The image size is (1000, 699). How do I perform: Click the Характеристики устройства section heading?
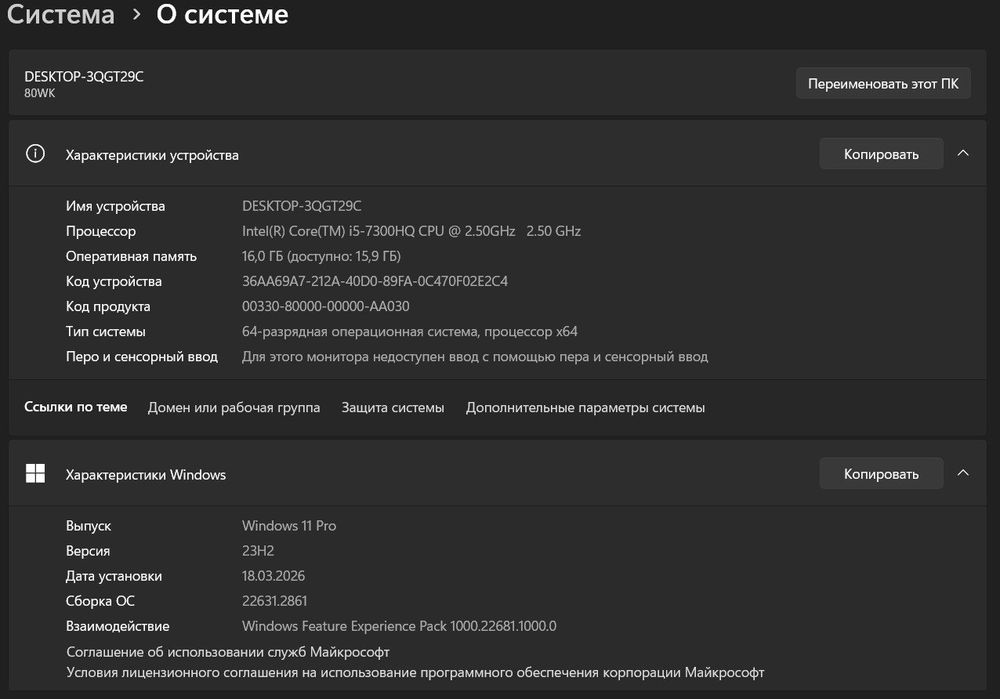[152, 155]
